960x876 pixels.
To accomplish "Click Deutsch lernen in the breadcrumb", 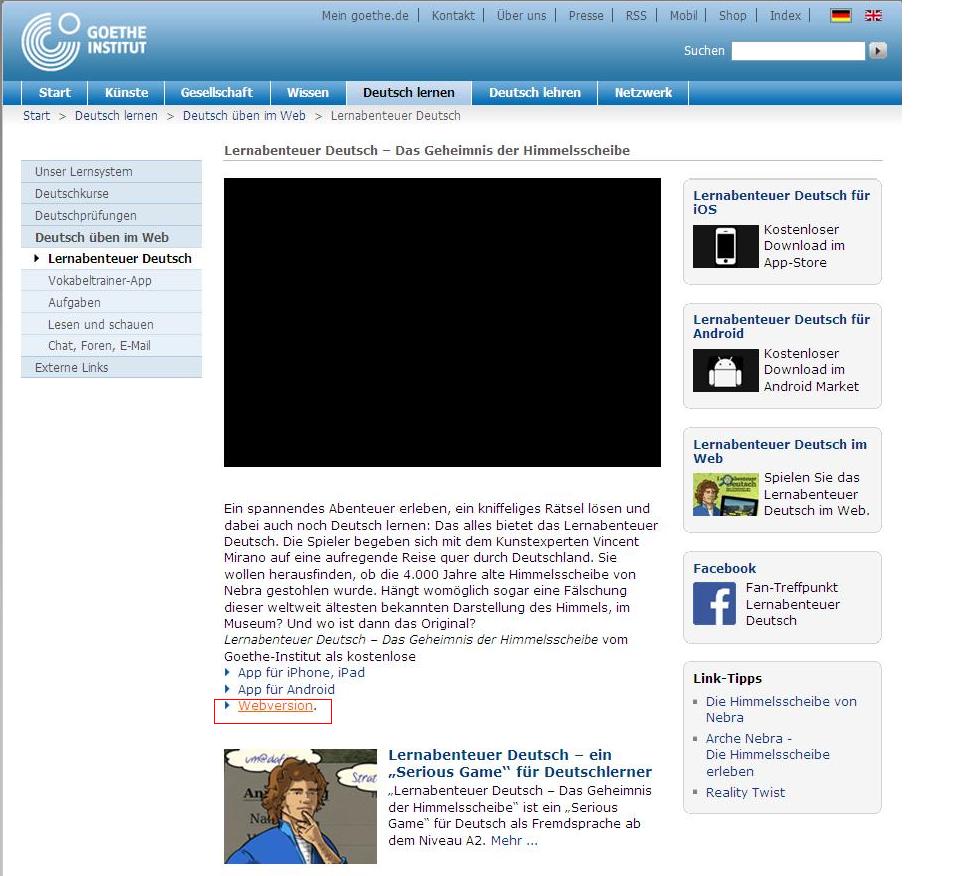I will tap(116, 116).
